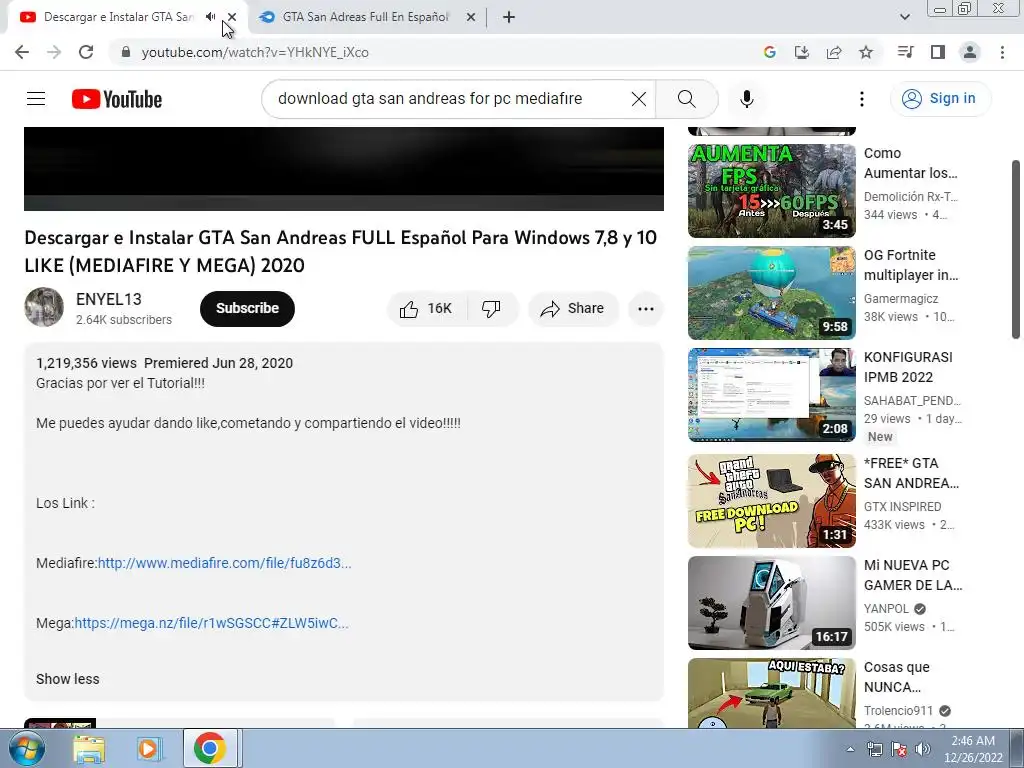The width and height of the screenshot is (1024, 768).
Task: Open media controls icon in Chrome toolbar
Action: [905, 52]
